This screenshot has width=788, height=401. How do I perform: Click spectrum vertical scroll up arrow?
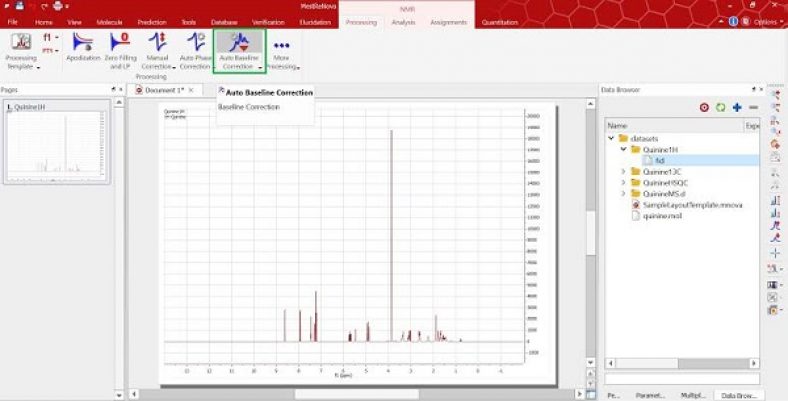[591, 103]
